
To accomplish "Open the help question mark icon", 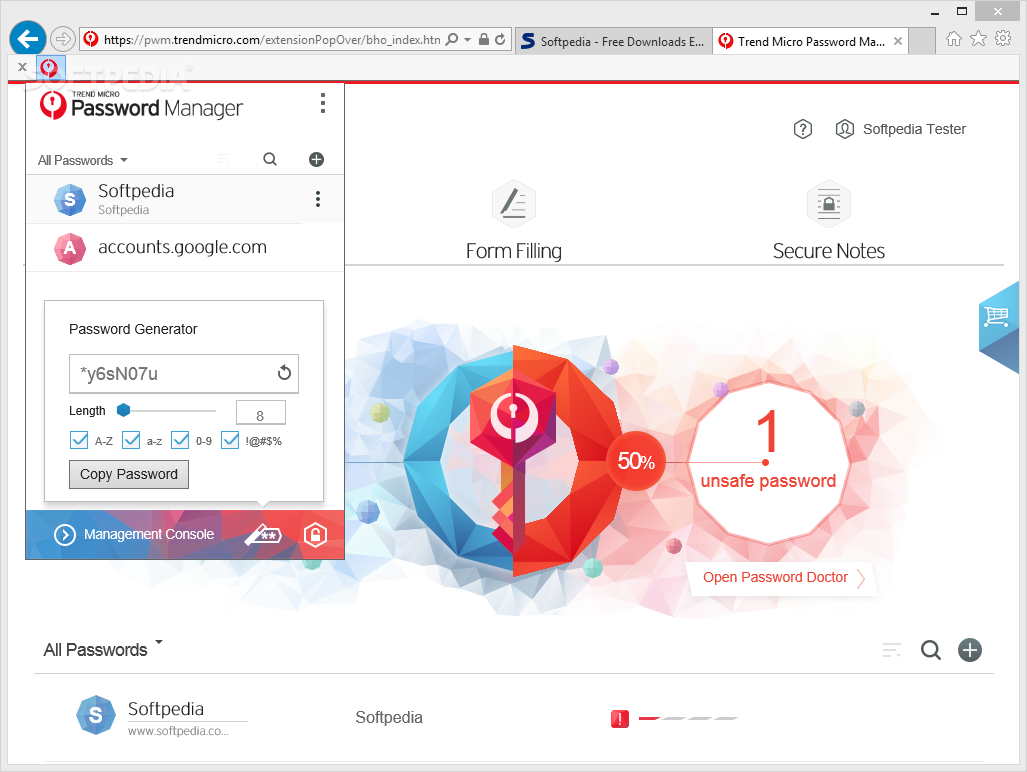I will pyautogui.click(x=802, y=129).
